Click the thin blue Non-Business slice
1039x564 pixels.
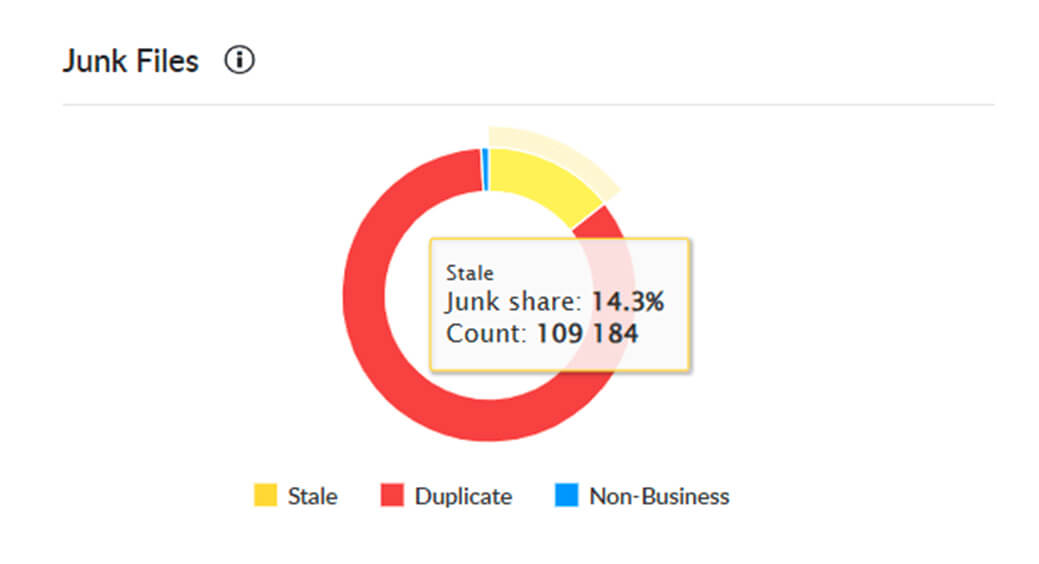[485, 168]
